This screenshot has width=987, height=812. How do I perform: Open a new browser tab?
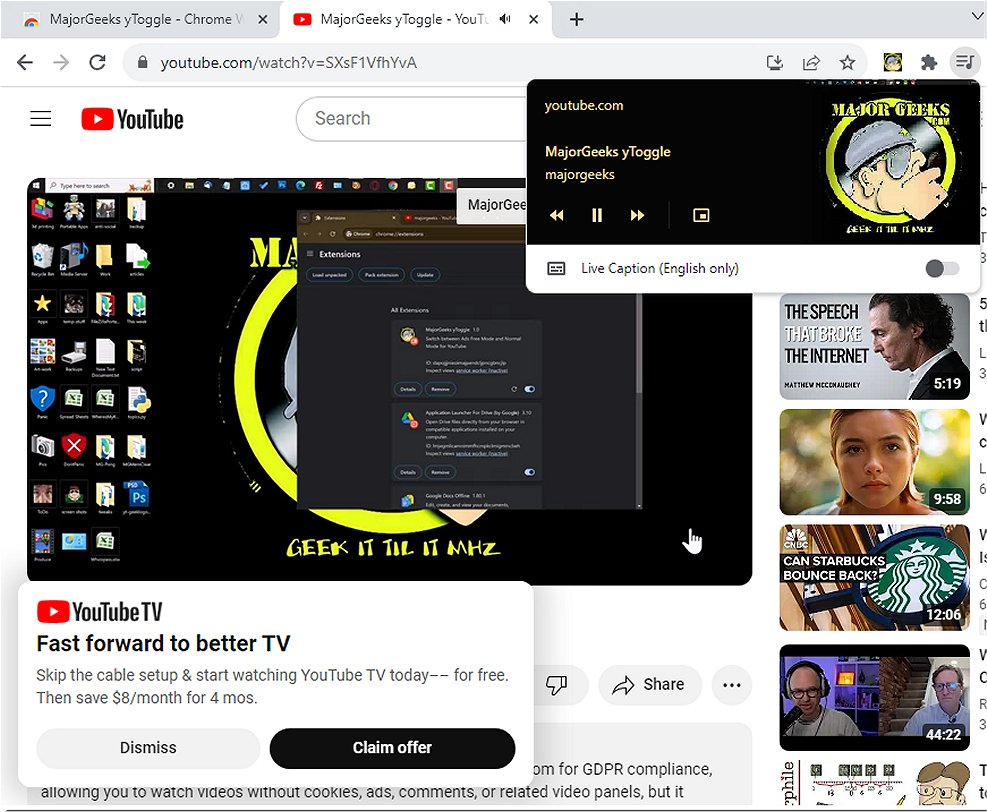coord(577,19)
